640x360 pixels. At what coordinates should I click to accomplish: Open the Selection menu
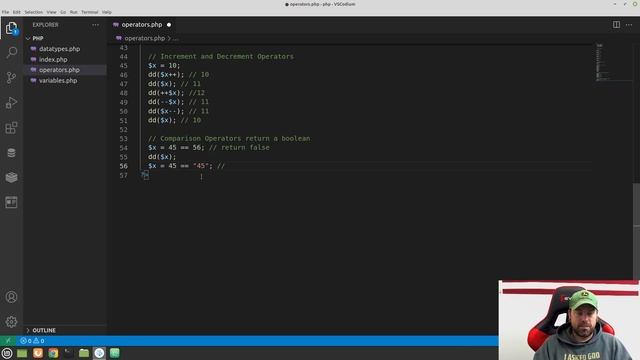(x=33, y=12)
